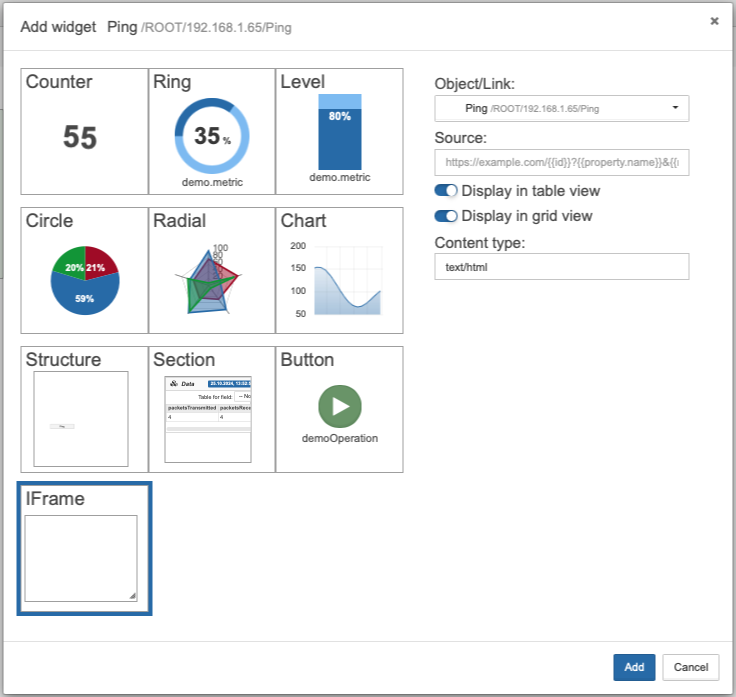
Task: Select the IFrame widget tile
Action: click(84, 548)
